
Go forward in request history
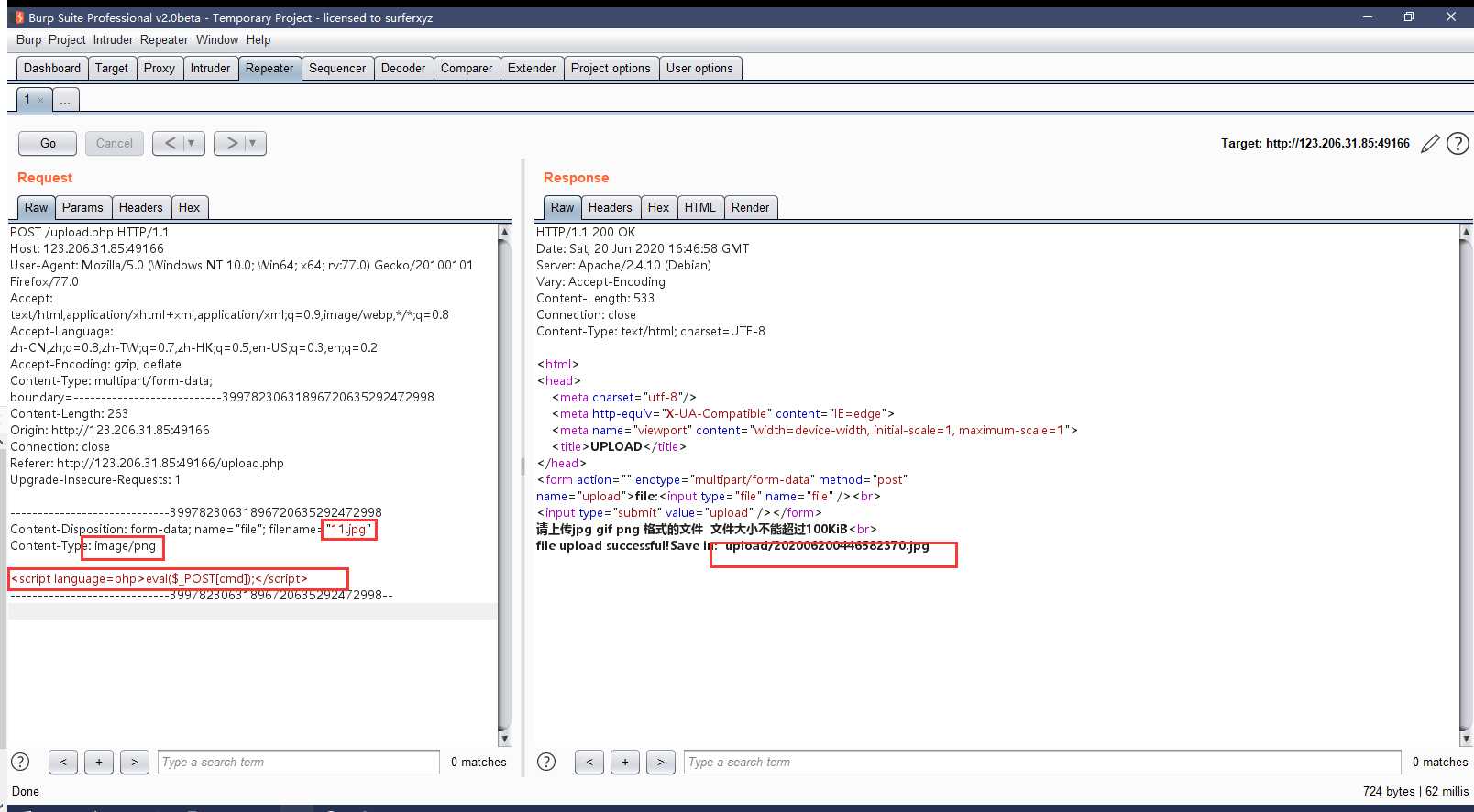point(232,143)
